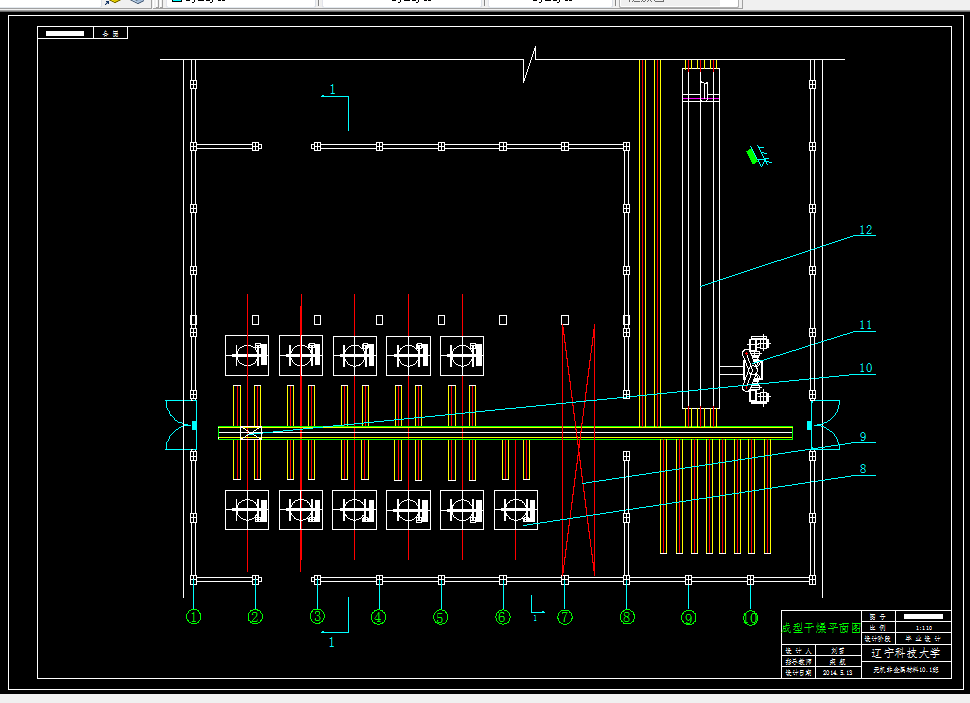The height and width of the screenshot is (703, 970).
Task: Select the green title text 成型干燥平面图
Action: [x=822, y=628]
